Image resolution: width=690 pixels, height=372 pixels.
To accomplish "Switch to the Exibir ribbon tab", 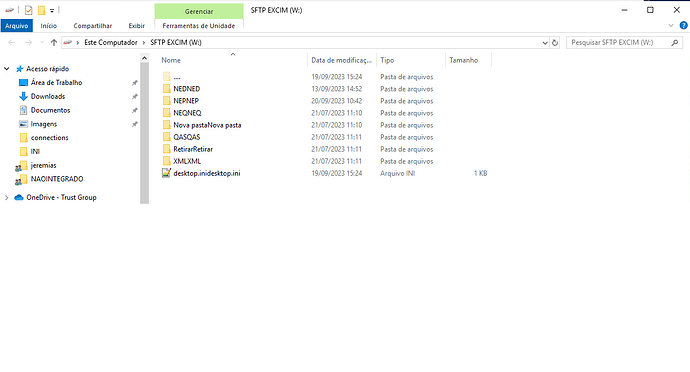I will (x=136, y=26).
